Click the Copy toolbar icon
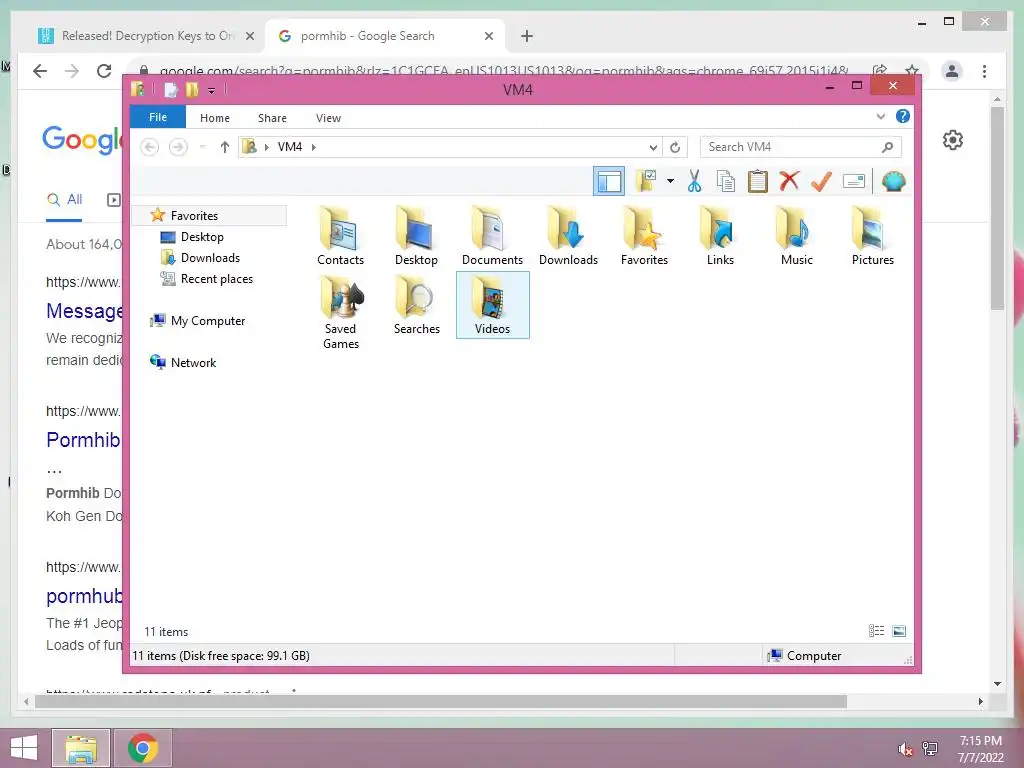Image resolution: width=1024 pixels, height=768 pixels. point(726,181)
